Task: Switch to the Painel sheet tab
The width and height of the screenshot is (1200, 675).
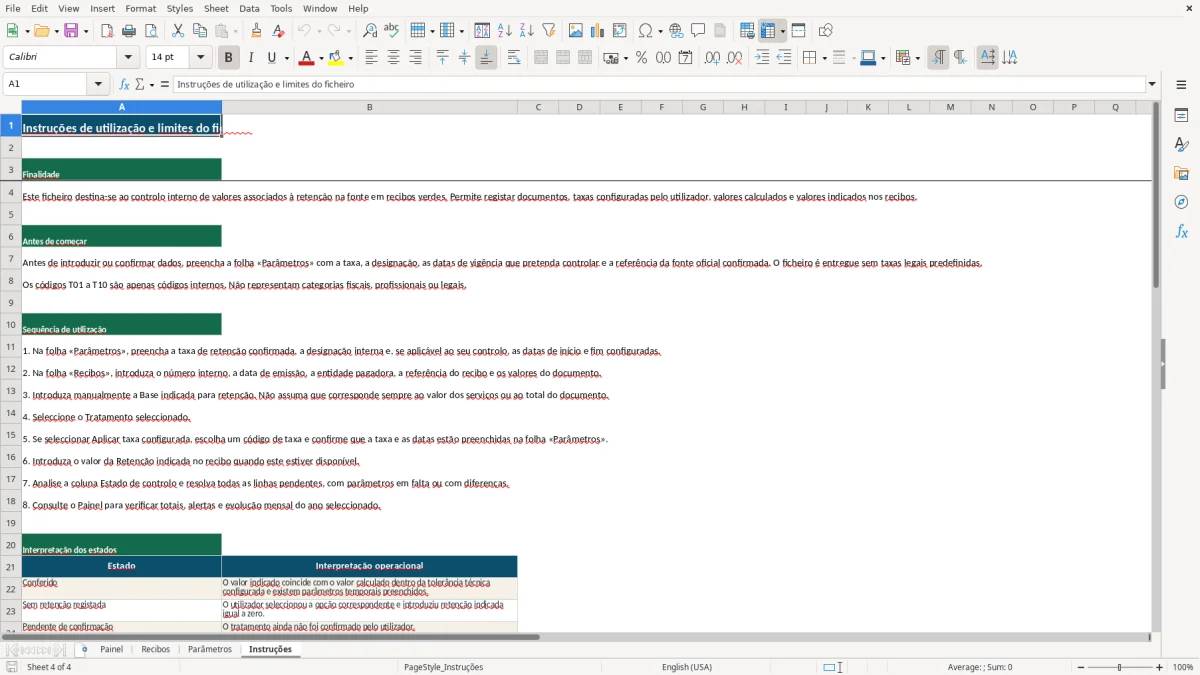Action: 111,649
